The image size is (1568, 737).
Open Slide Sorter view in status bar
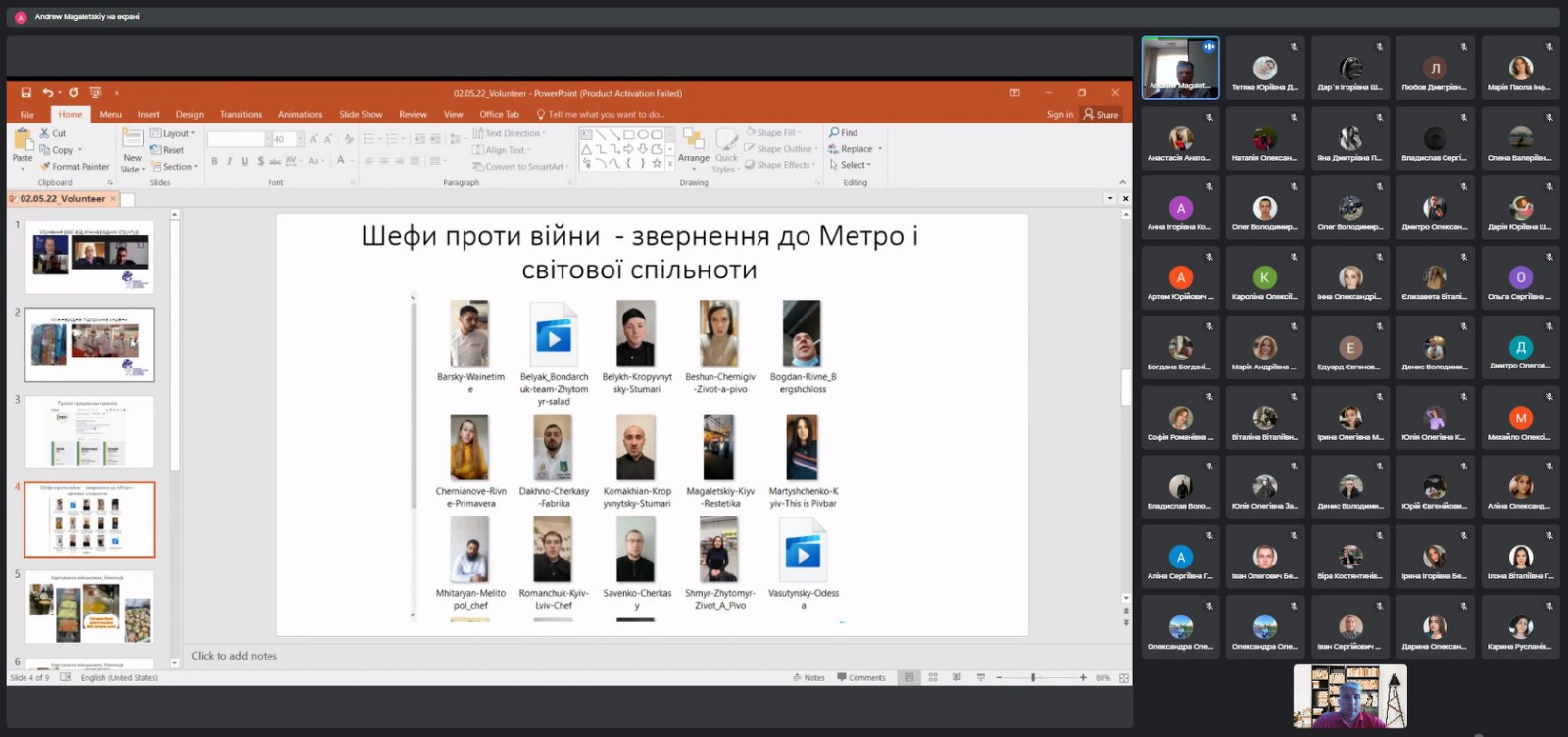click(x=933, y=677)
